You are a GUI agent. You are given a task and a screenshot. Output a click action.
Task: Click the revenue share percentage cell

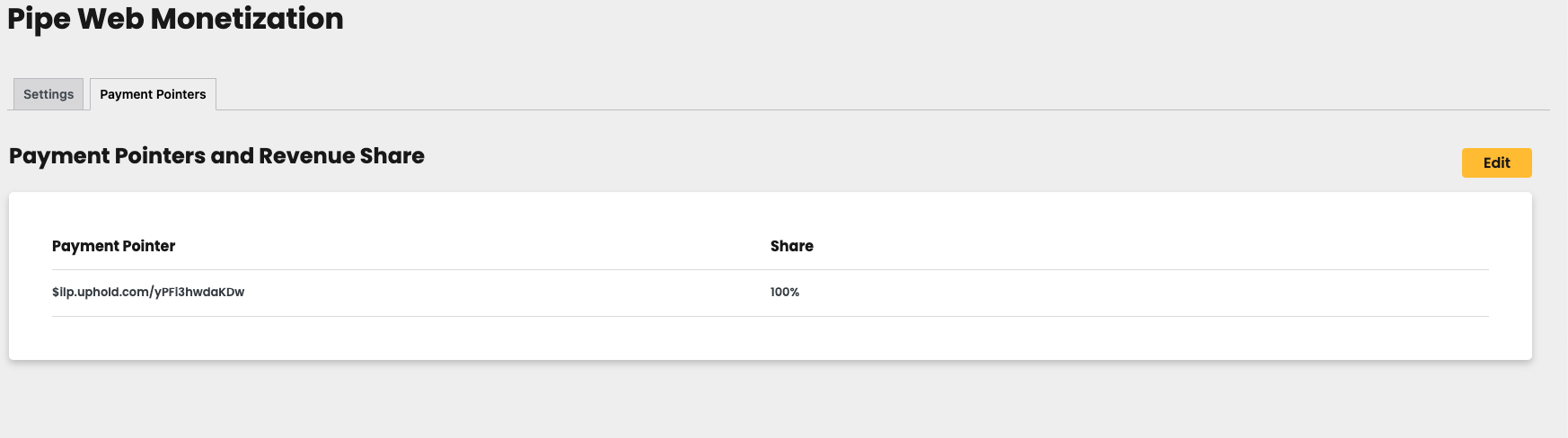point(784,292)
